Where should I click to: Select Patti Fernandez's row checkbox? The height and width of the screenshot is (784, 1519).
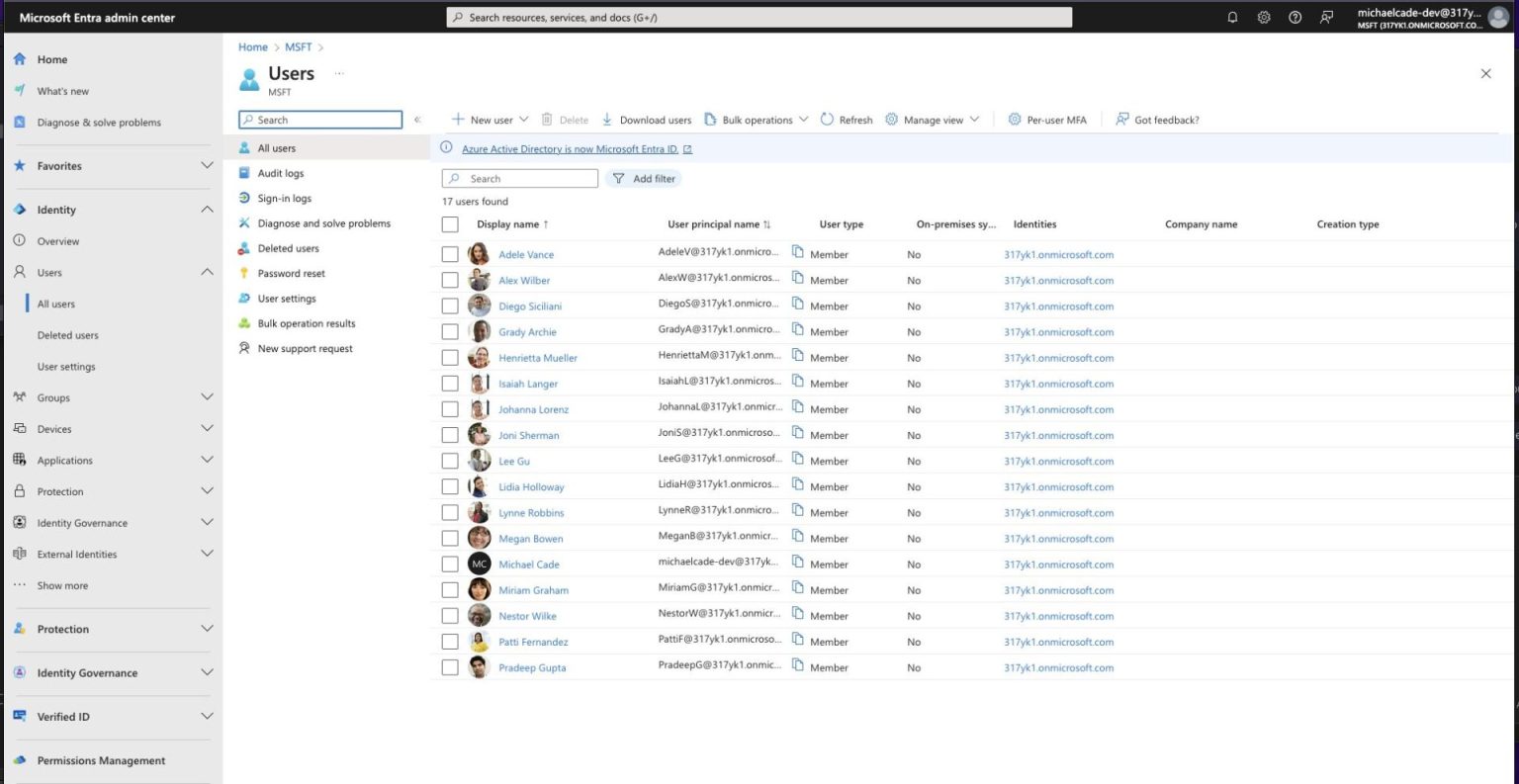click(x=450, y=641)
